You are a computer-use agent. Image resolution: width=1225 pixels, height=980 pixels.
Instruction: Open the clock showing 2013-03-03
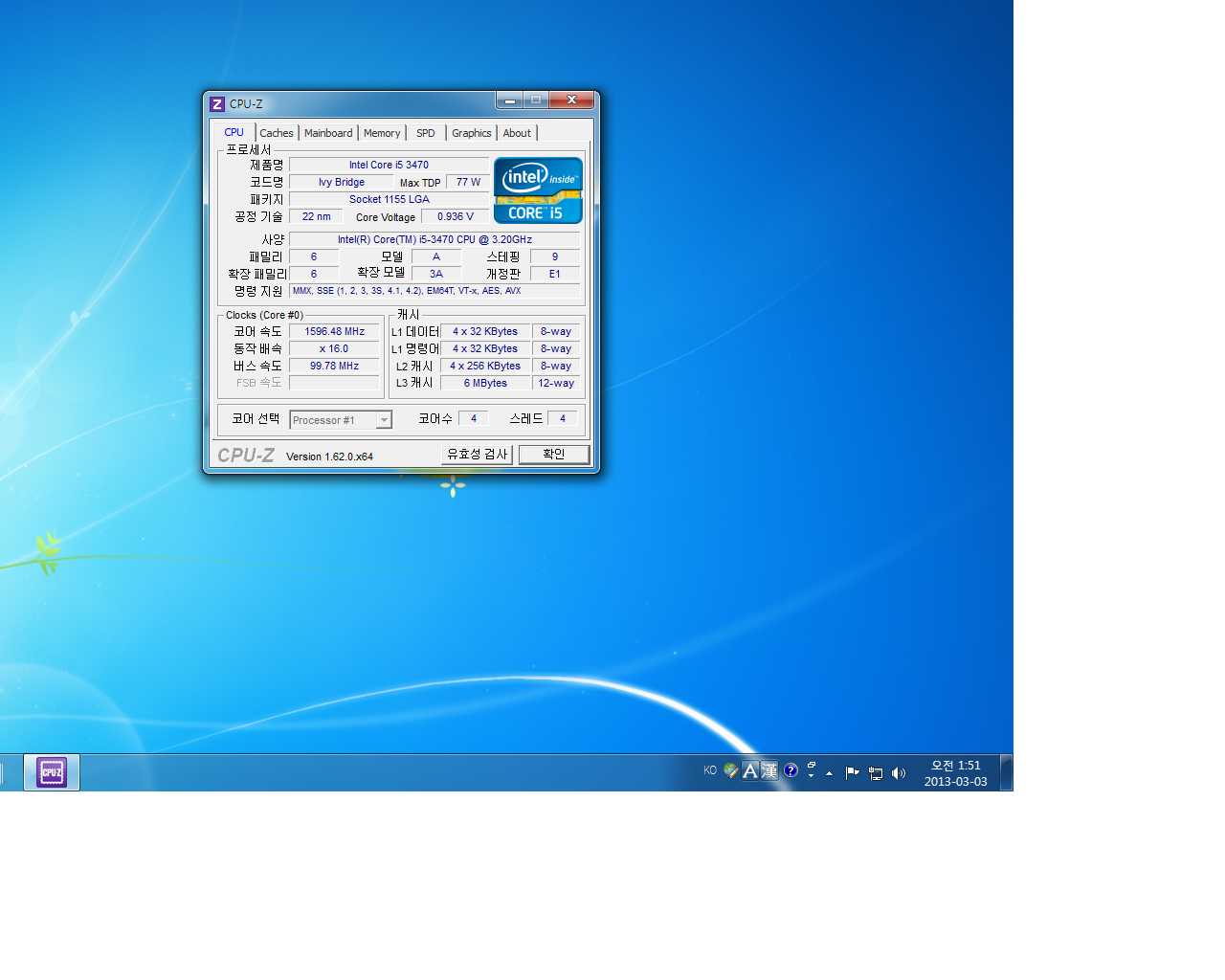point(955,773)
